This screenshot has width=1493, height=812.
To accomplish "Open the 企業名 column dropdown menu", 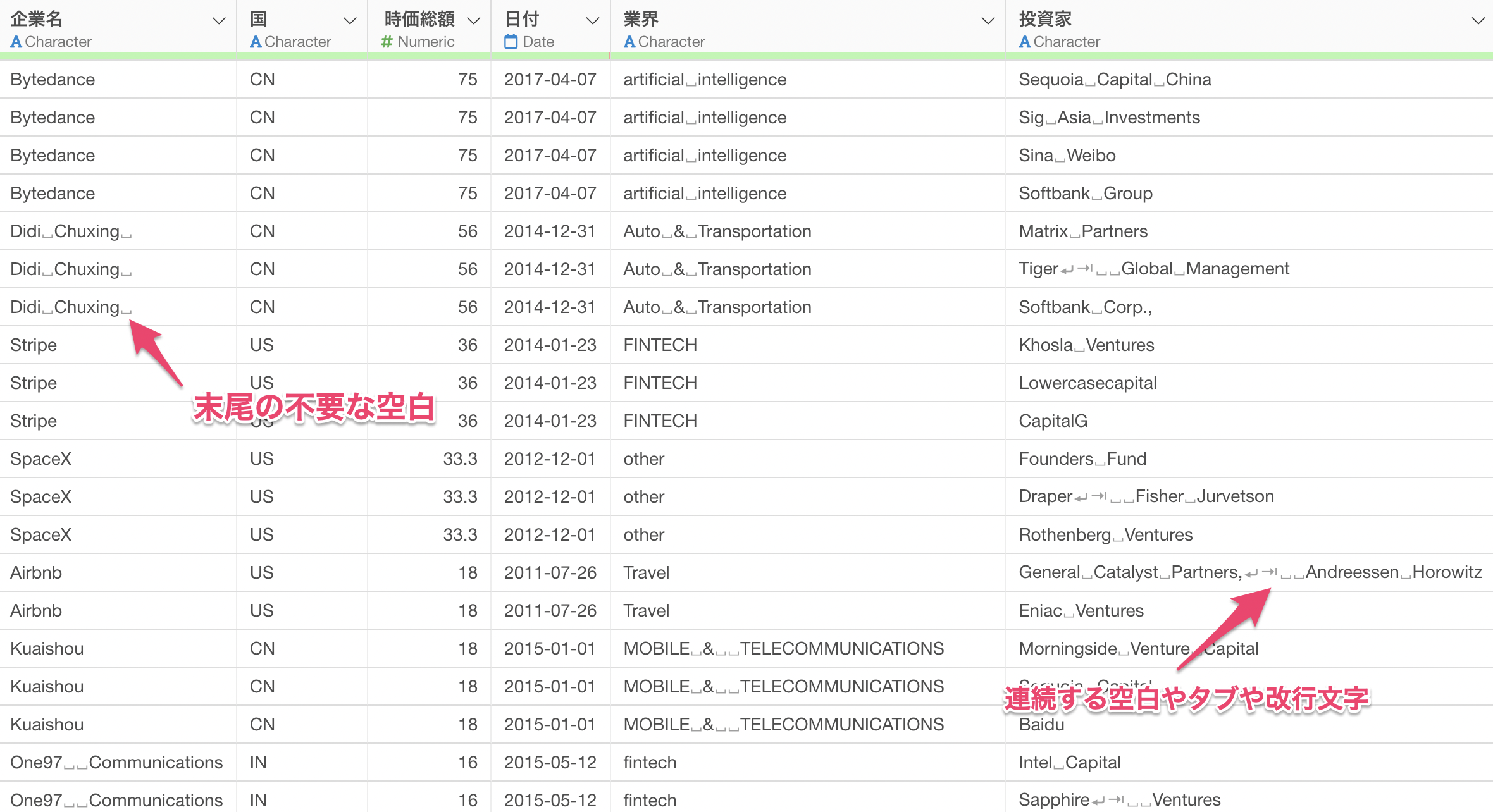I will coord(219,21).
